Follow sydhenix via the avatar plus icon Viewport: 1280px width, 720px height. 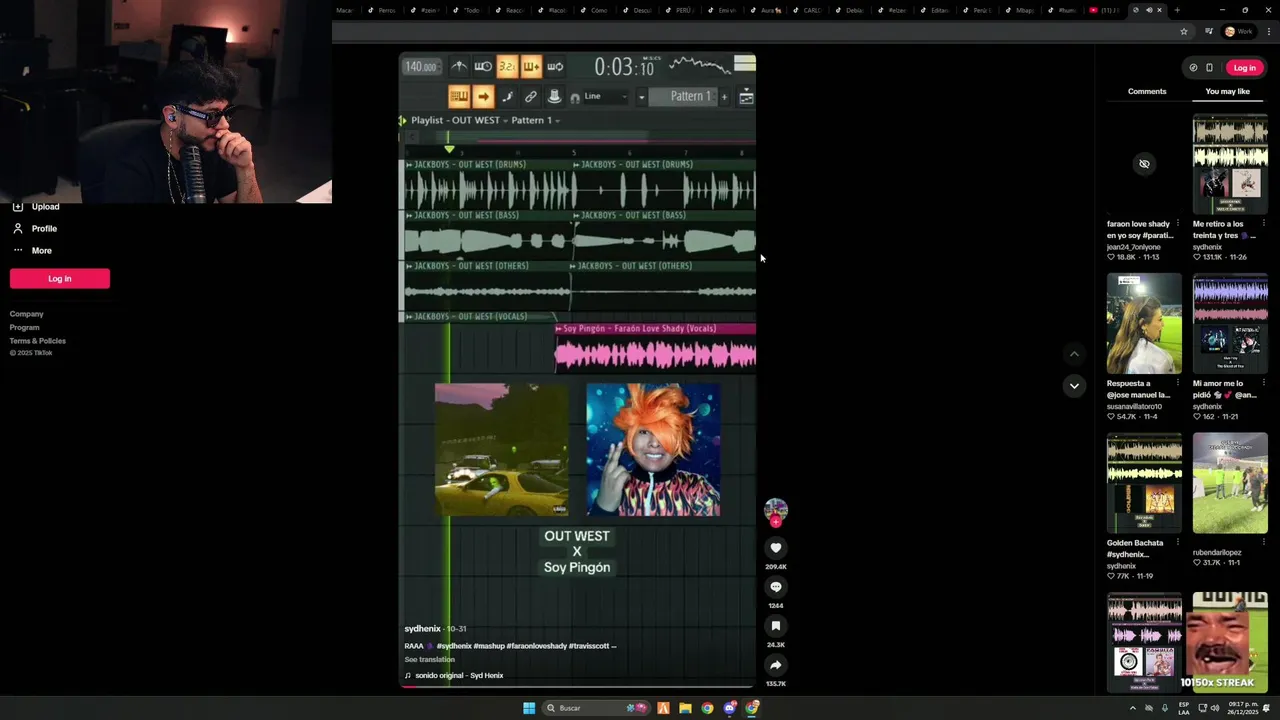[775, 522]
